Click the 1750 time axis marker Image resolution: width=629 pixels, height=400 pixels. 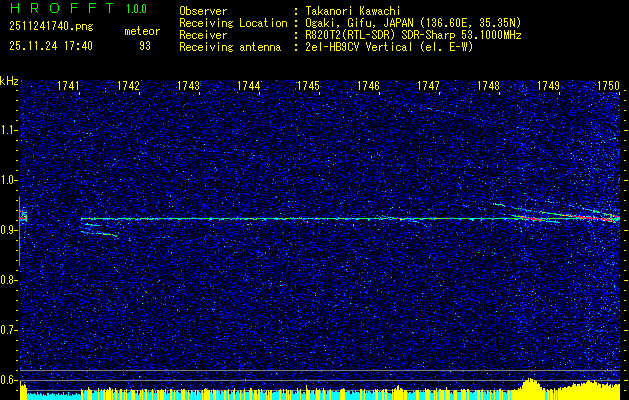pos(609,85)
